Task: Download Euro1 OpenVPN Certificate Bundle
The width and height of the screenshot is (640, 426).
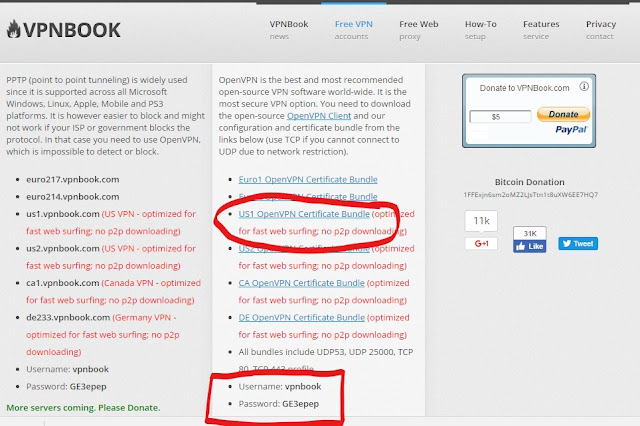Action: click(x=308, y=180)
